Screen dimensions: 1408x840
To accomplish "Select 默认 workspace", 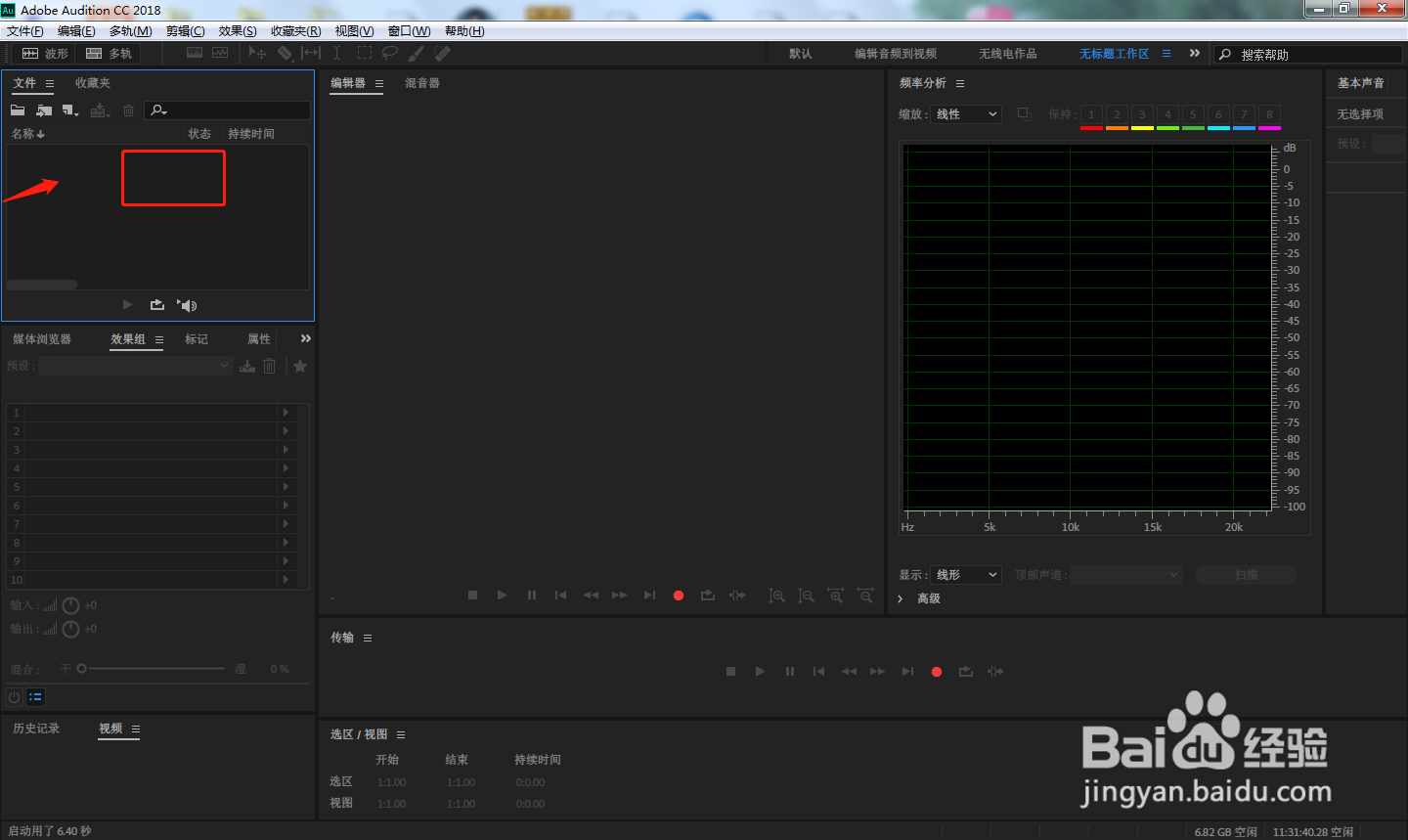I will [x=801, y=54].
